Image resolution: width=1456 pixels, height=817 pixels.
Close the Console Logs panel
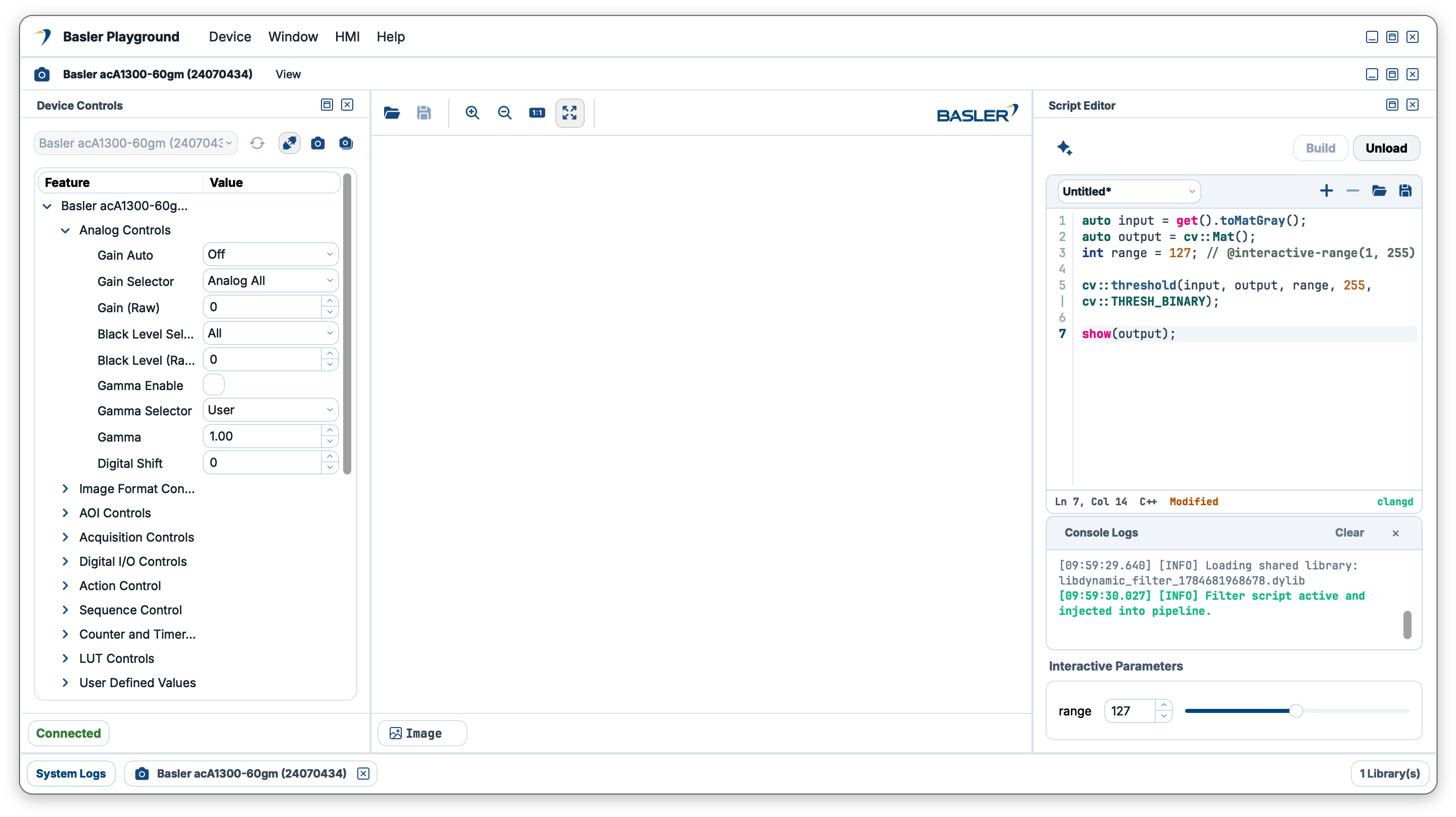tap(1395, 533)
